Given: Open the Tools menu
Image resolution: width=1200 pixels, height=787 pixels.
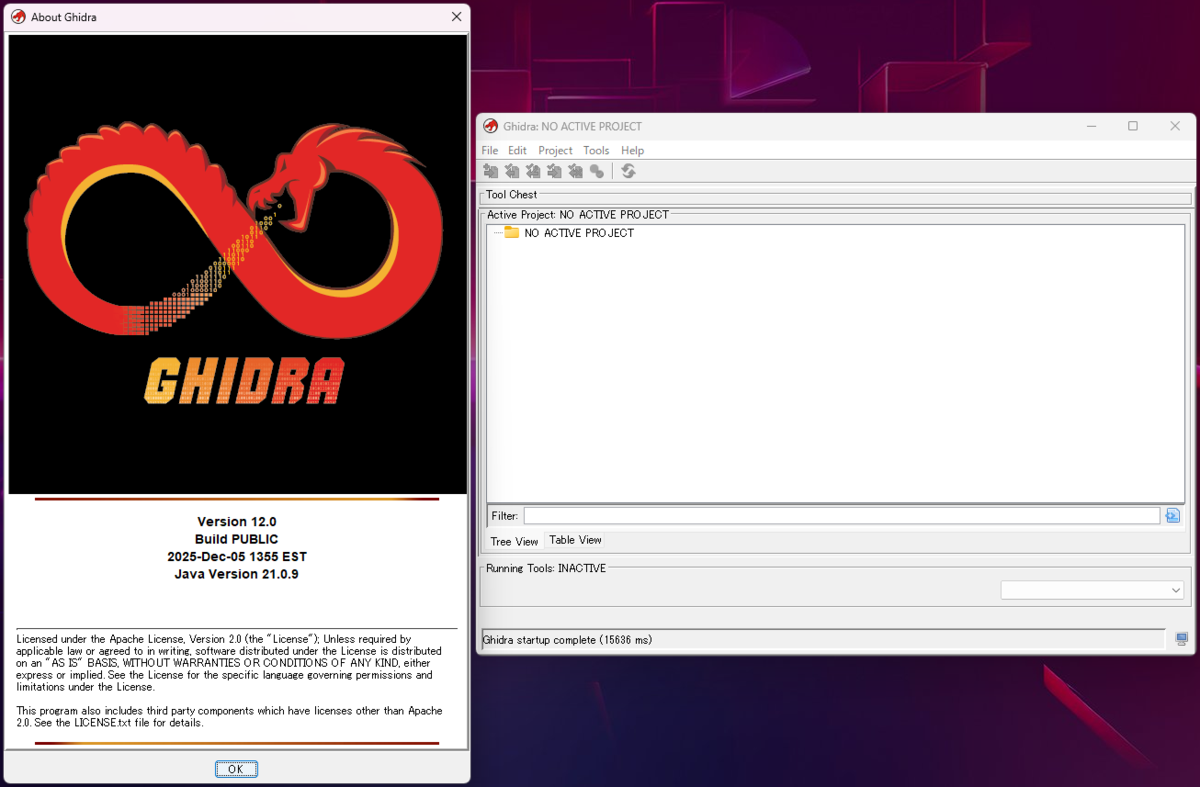Looking at the screenshot, I should point(596,150).
